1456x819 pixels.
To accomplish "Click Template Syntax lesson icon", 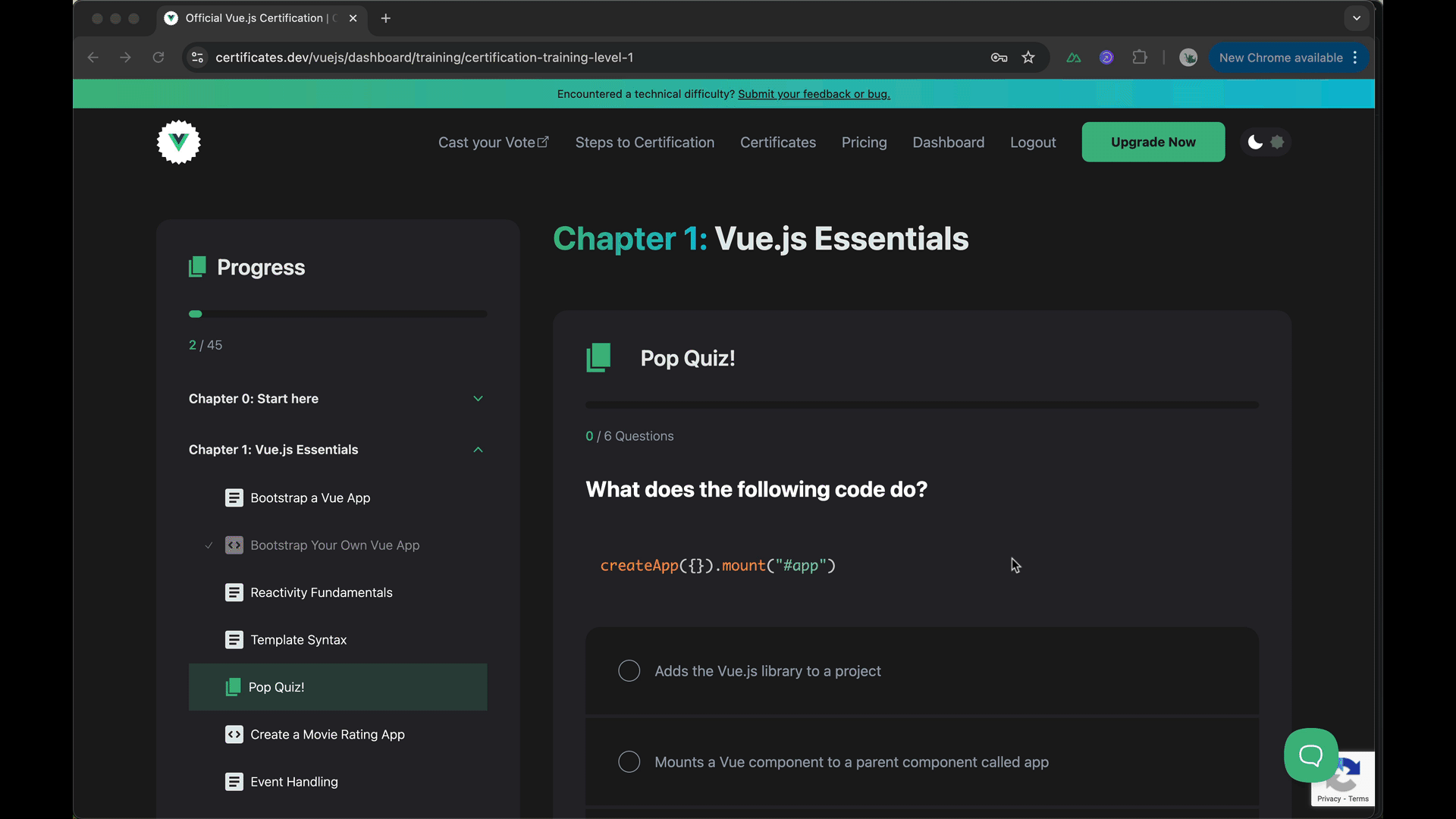I will point(234,640).
